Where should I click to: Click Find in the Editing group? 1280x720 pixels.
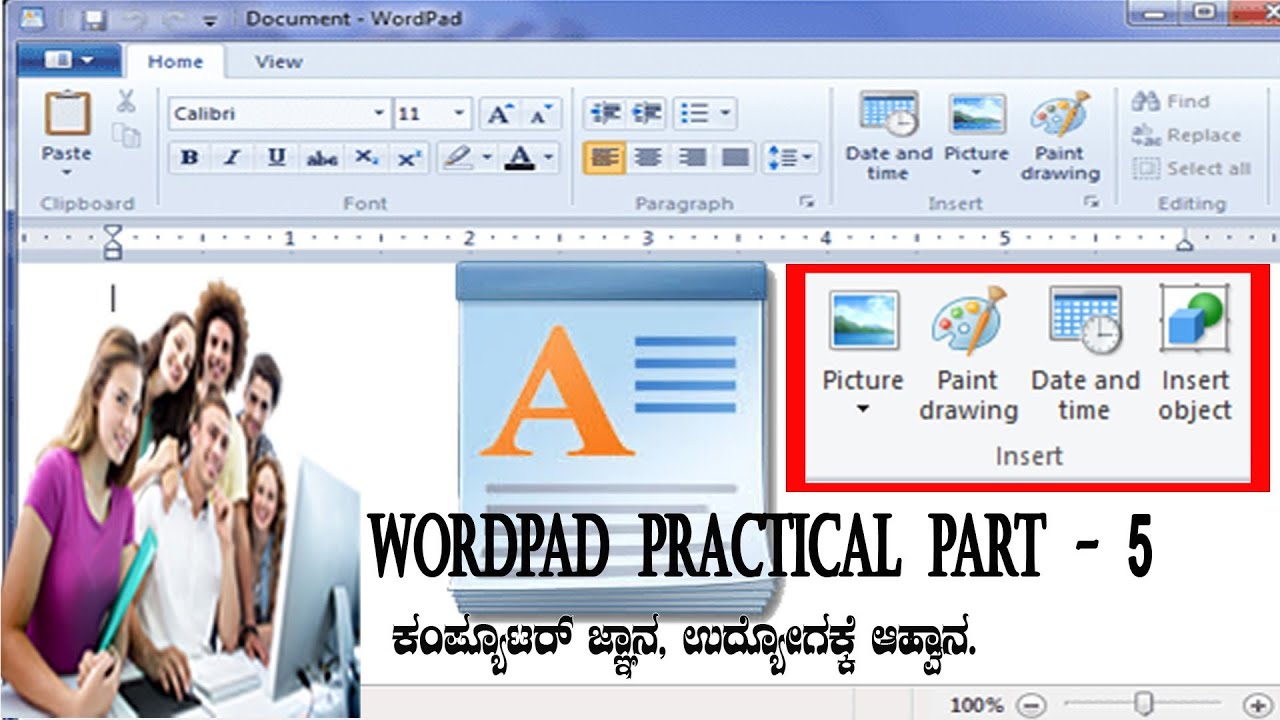pyautogui.click(x=1171, y=101)
